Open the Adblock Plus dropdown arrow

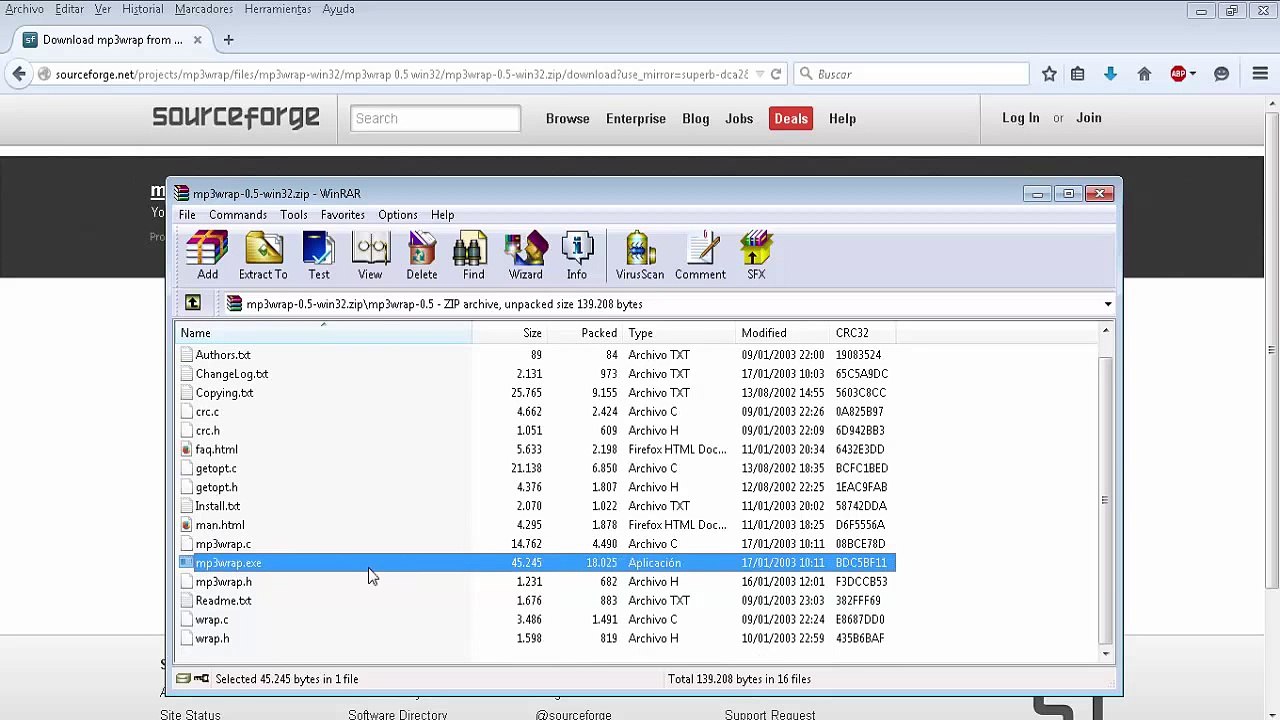1193,74
